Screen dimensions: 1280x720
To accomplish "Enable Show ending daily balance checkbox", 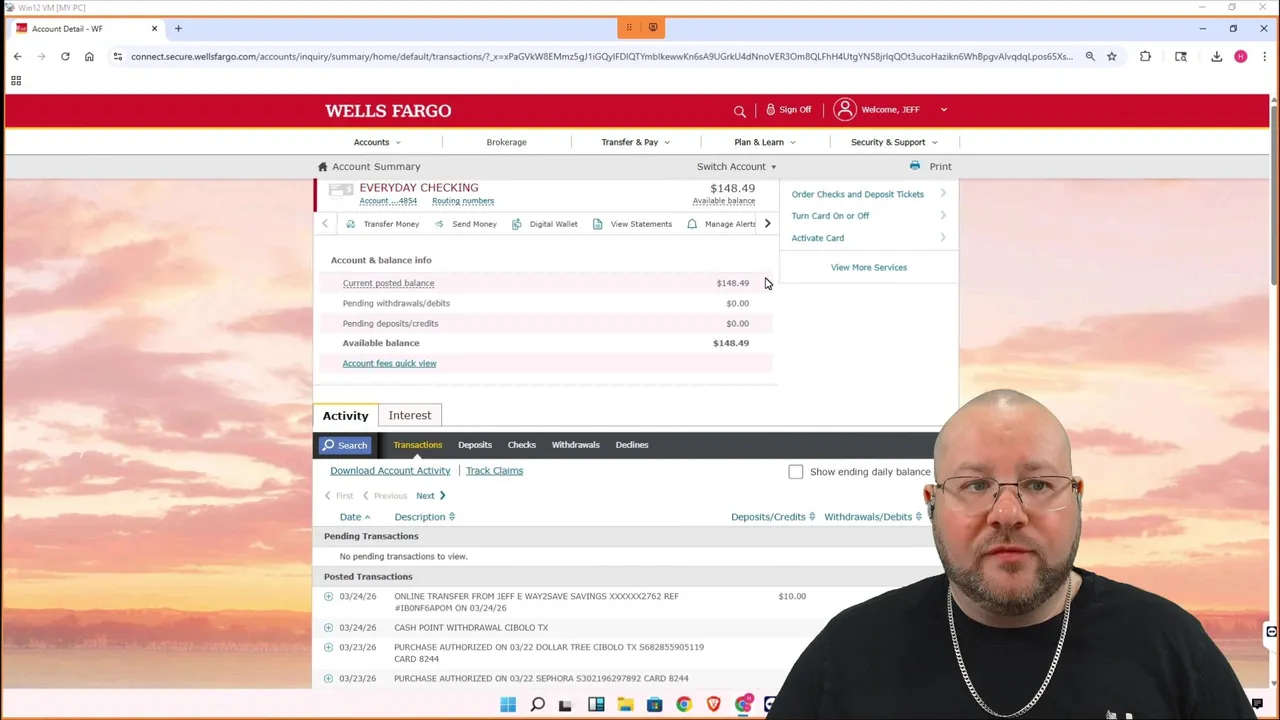I will (795, 472).
